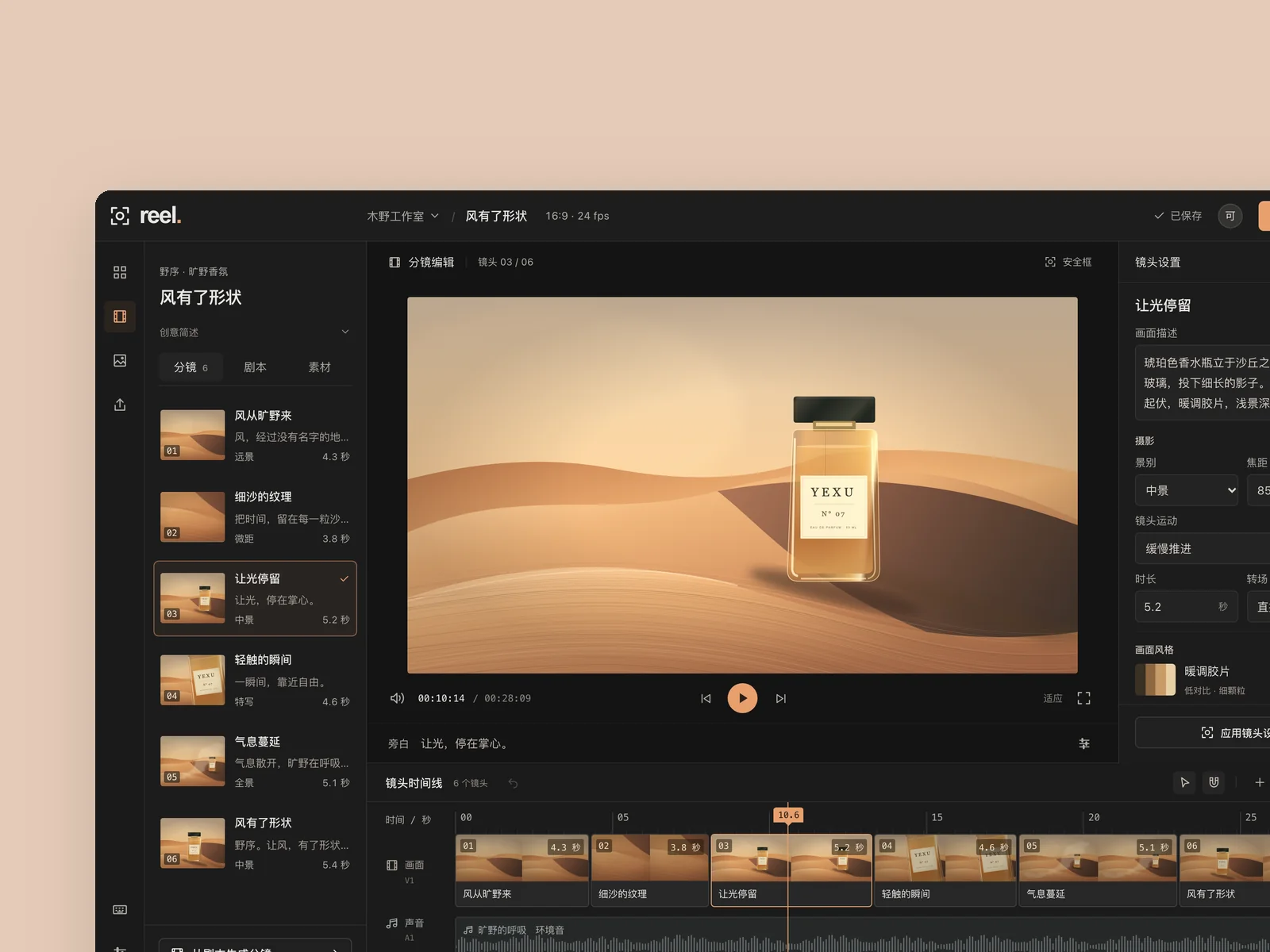The width and height of the screenshot is (1270, 952).
Task: Enter fullscreen preview mode icon
Action: (x=1083, y=698)
